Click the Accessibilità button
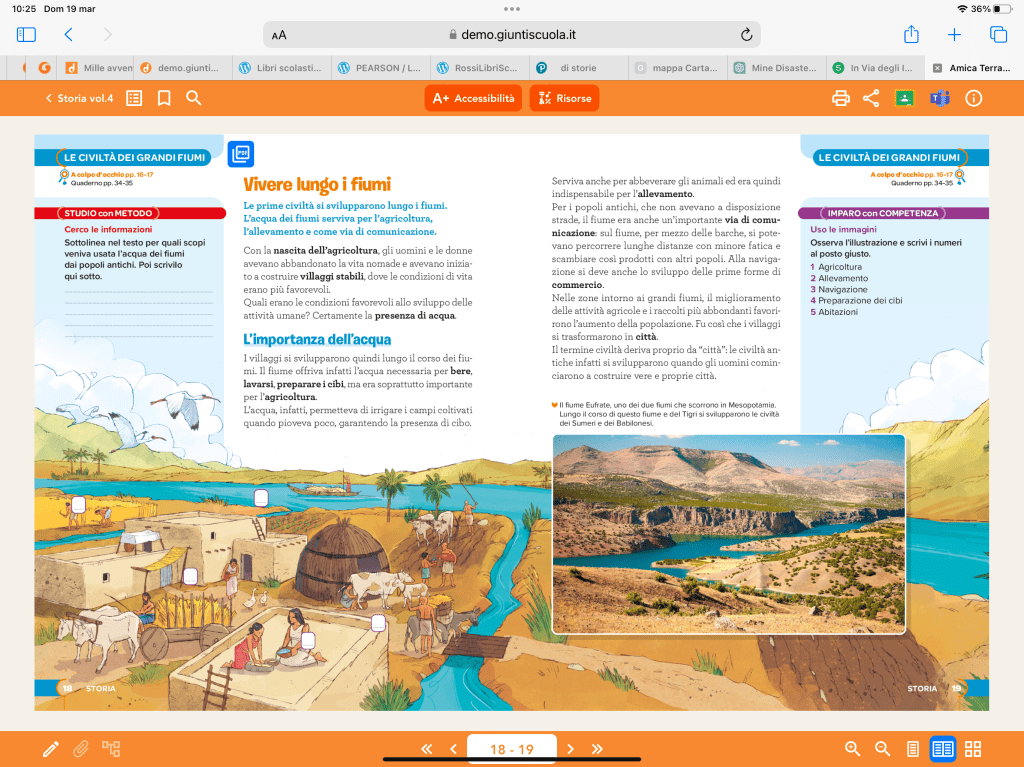 click(474, 98)
